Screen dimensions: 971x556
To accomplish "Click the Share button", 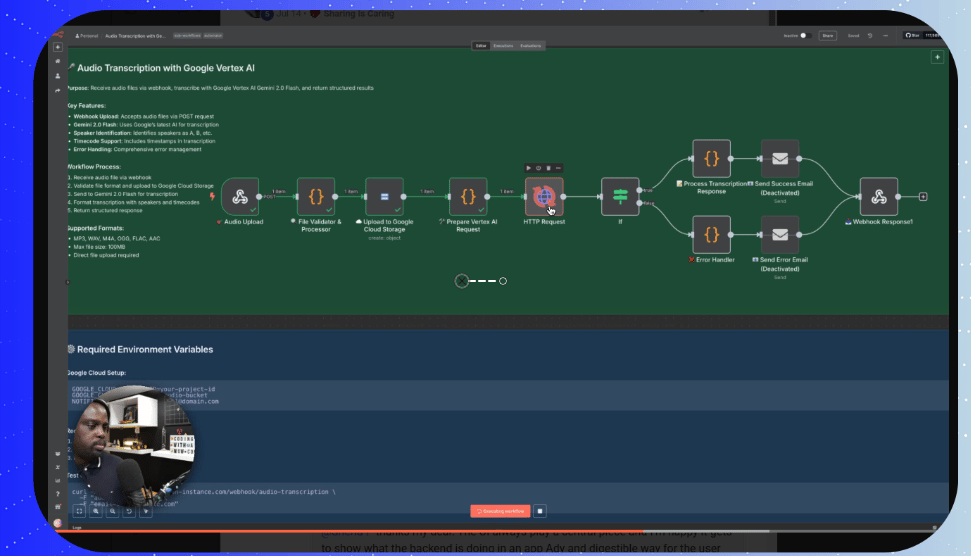I will [827, 36].
